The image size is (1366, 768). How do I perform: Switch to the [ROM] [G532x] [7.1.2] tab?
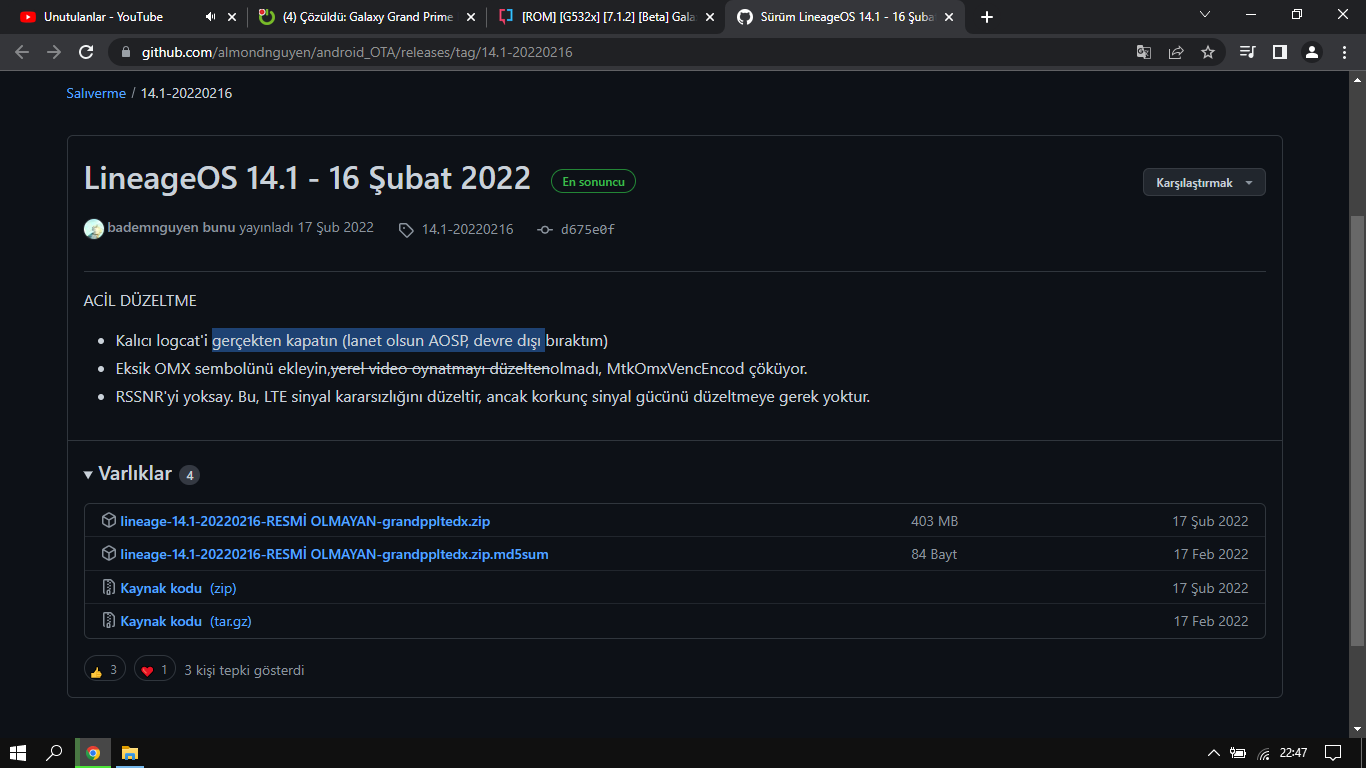(x=605, y=17)
